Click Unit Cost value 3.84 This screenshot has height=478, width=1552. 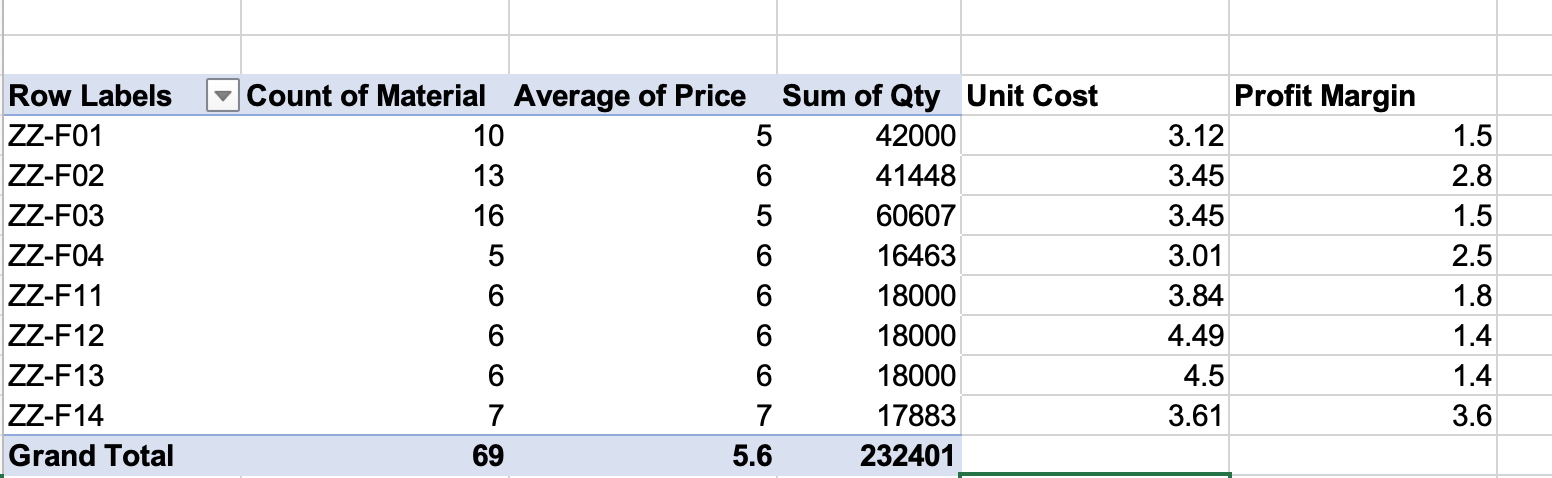tap(1195, 296)
